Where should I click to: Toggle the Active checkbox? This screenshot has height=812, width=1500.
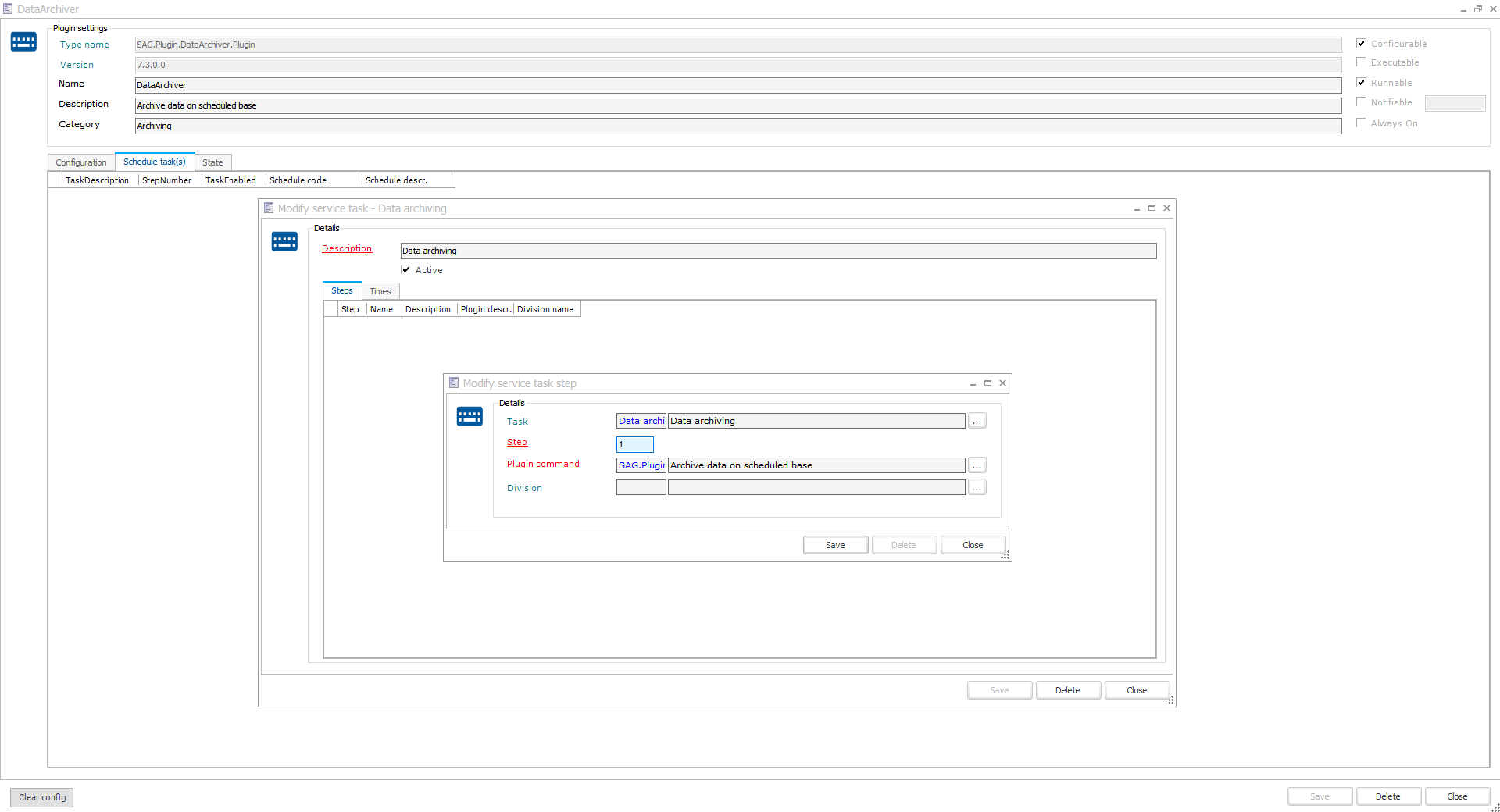(405, 270)
